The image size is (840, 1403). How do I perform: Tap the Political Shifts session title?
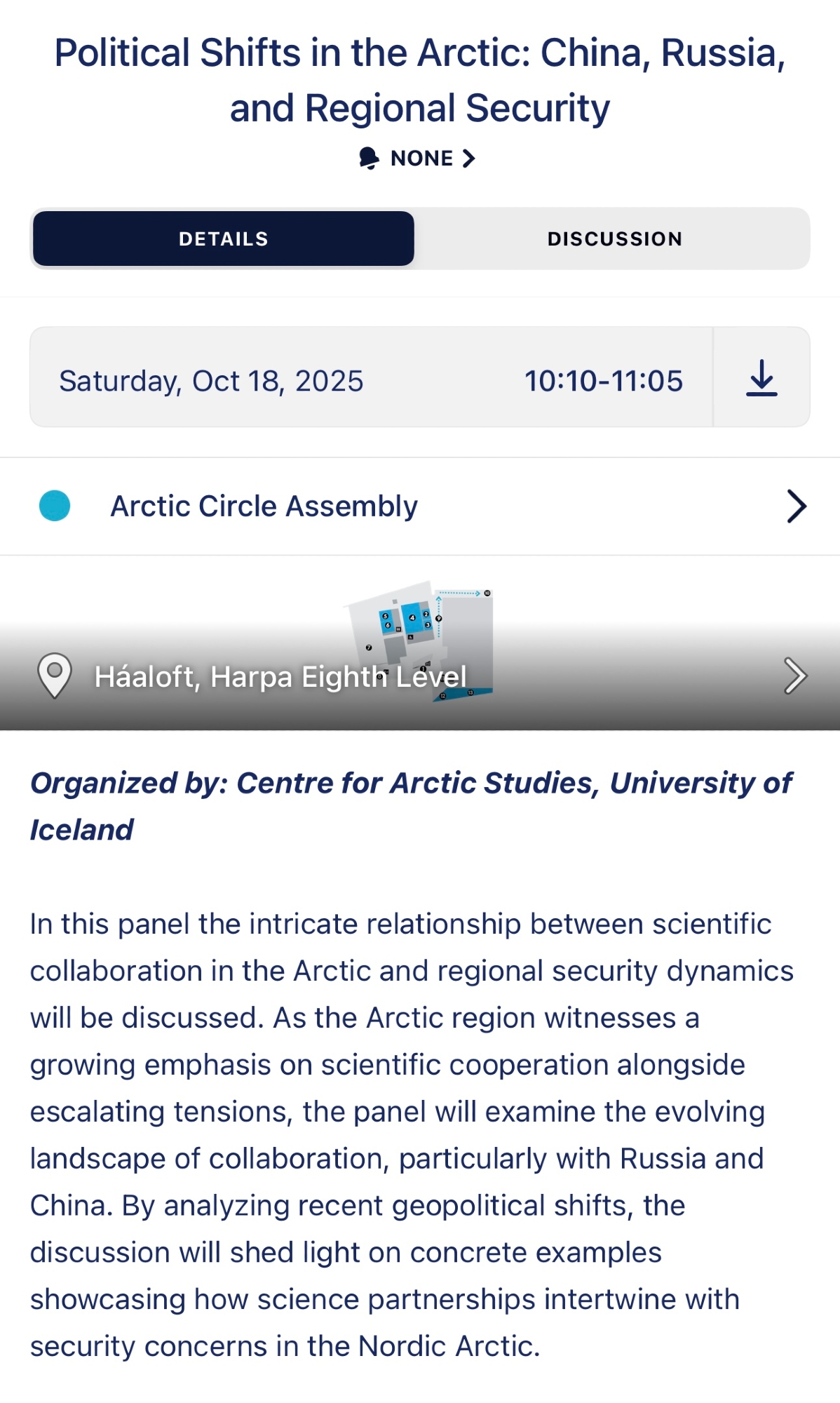420,80
